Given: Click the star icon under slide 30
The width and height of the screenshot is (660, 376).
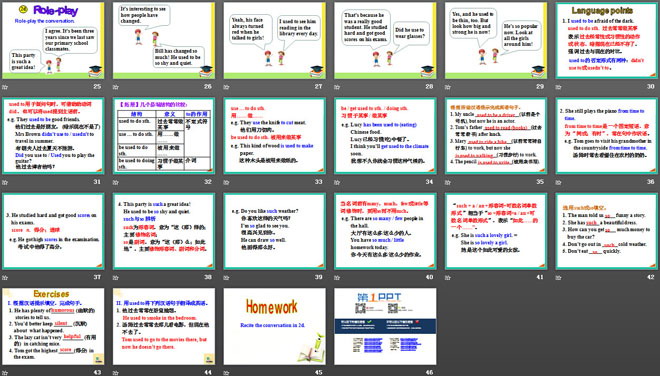Looking at the screenshot, I should coord(559,87).
